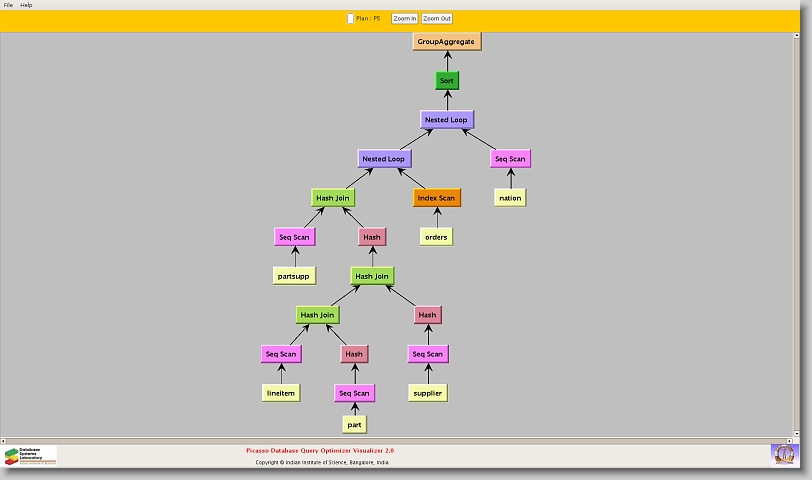
Task: Click the institute emblem in bottom right corner
Action: [785, 454]
